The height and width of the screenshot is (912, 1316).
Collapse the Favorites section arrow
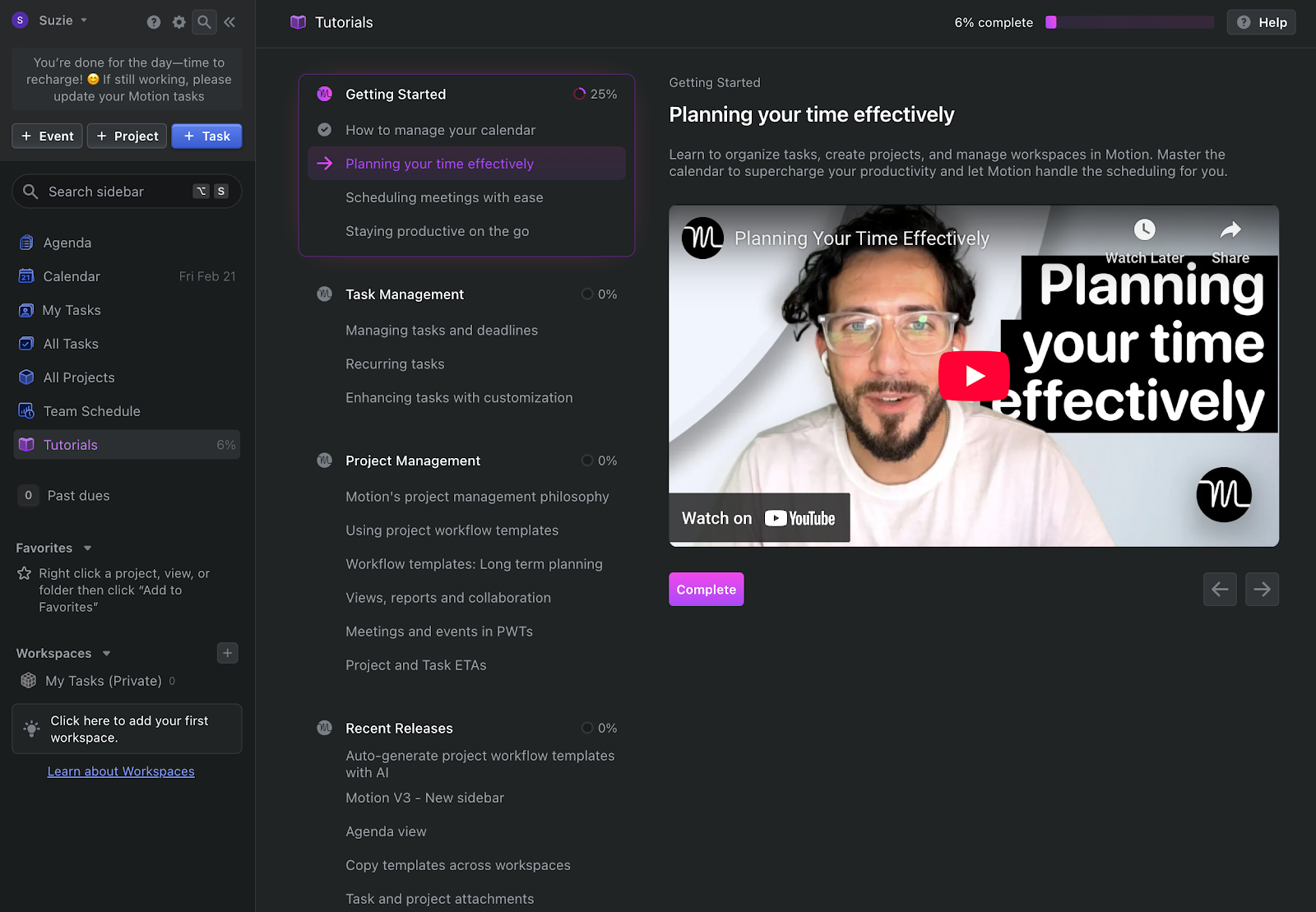click(x=88, y=549)
